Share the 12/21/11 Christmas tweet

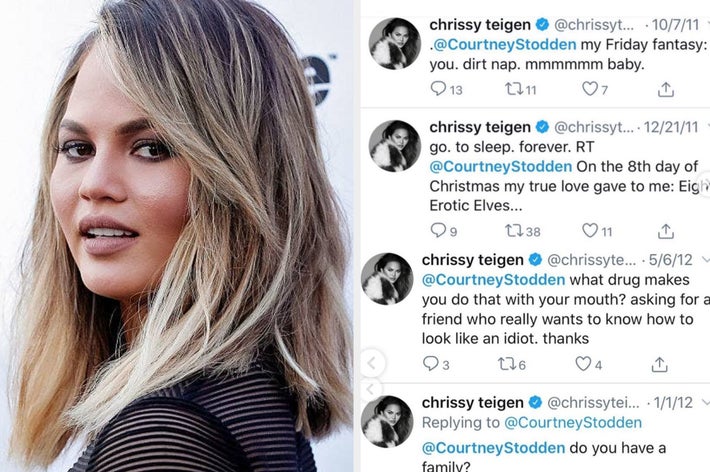(666, 231)
